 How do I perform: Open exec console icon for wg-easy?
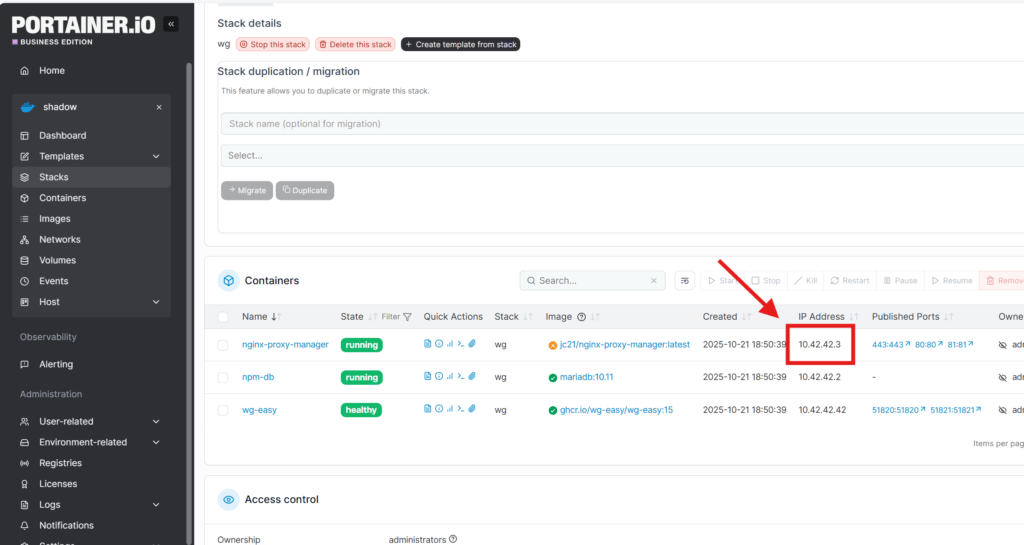tap(460, 409)
